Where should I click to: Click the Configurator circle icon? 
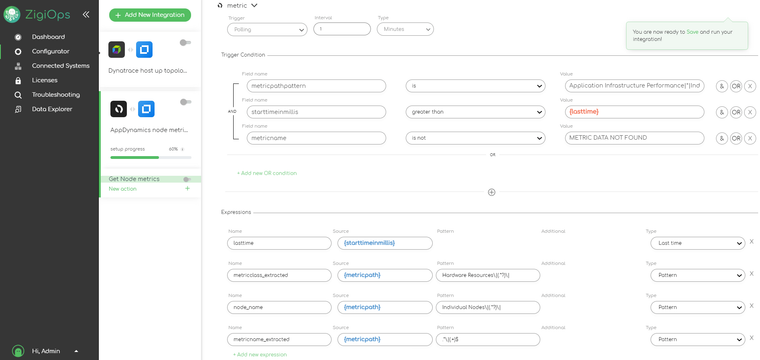[18, 51]
